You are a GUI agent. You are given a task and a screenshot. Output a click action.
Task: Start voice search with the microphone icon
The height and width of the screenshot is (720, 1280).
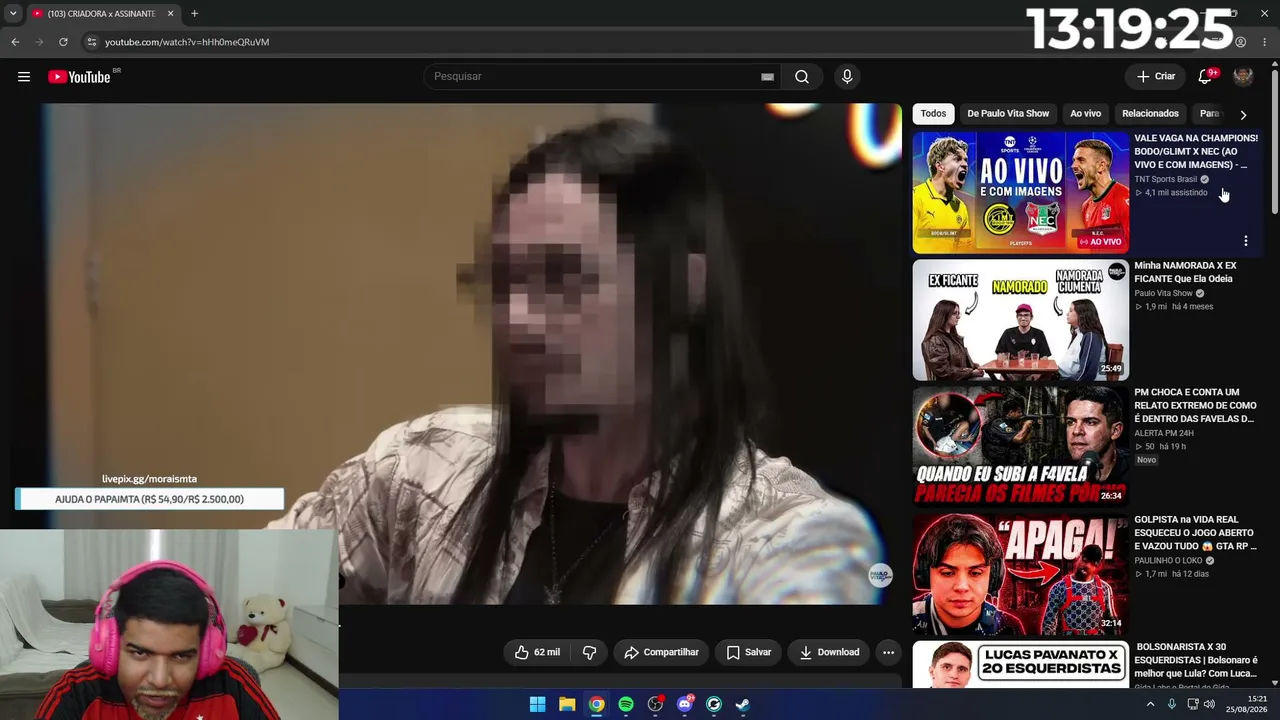click(x=847, y=77)
